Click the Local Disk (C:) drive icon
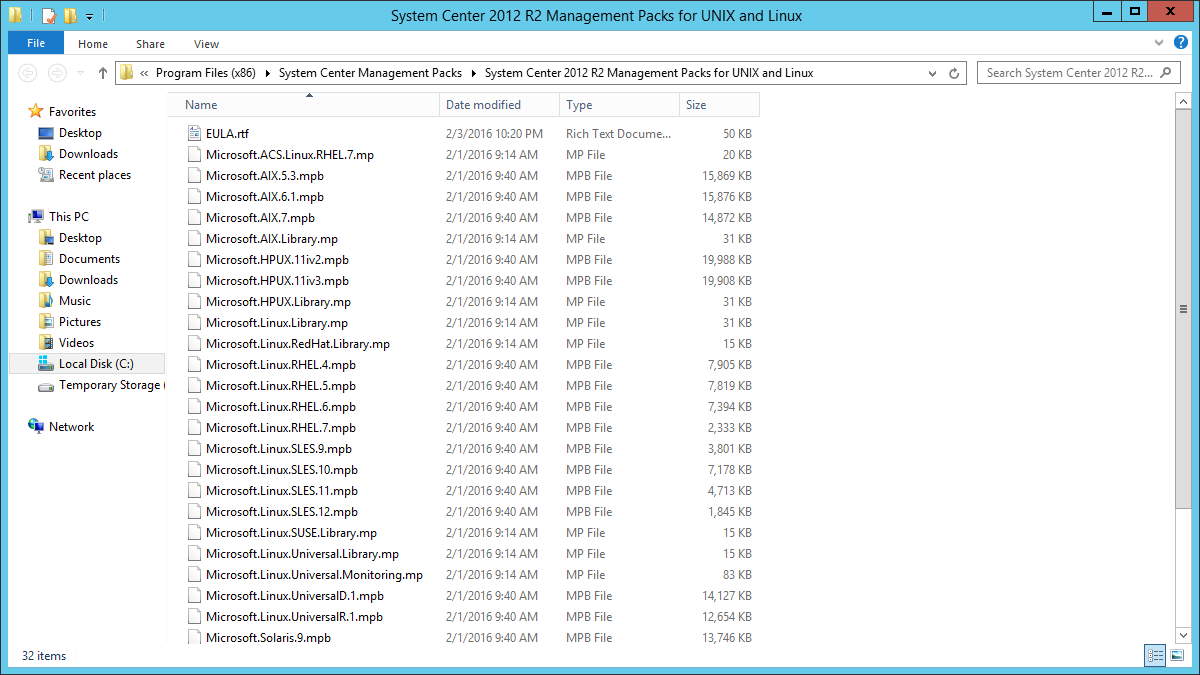 (46, 363)
